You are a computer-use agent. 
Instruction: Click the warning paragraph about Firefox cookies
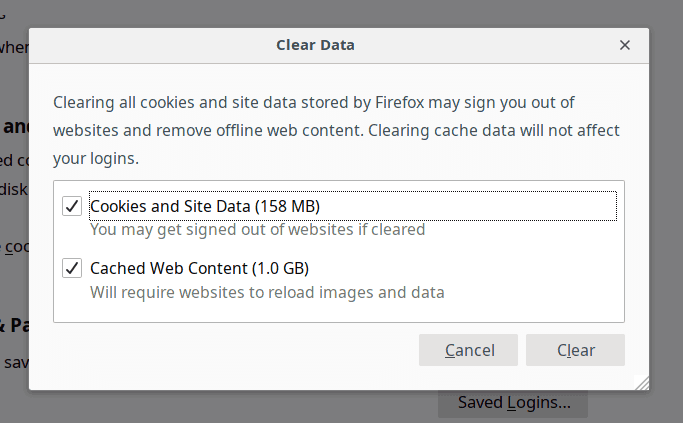point(336,116)
